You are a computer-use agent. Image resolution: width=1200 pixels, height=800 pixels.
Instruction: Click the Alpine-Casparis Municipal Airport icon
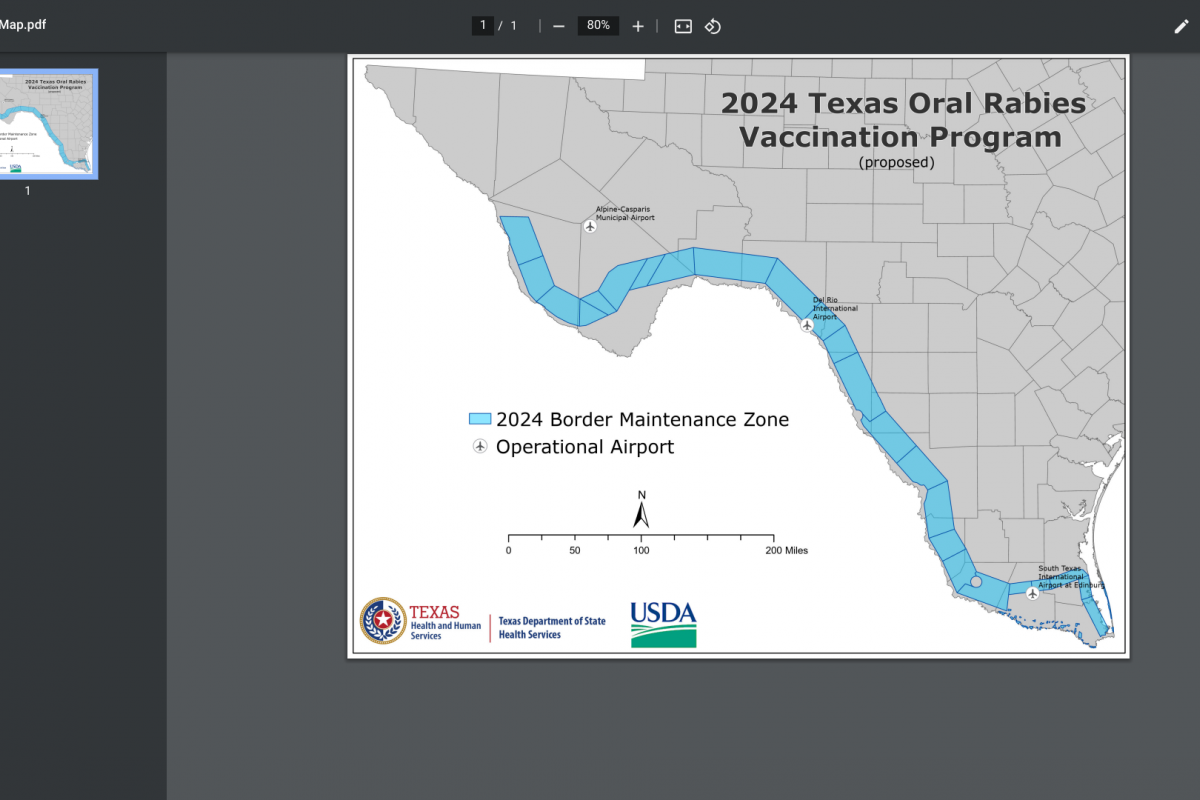pyautogui.click(x=590, y=227)
